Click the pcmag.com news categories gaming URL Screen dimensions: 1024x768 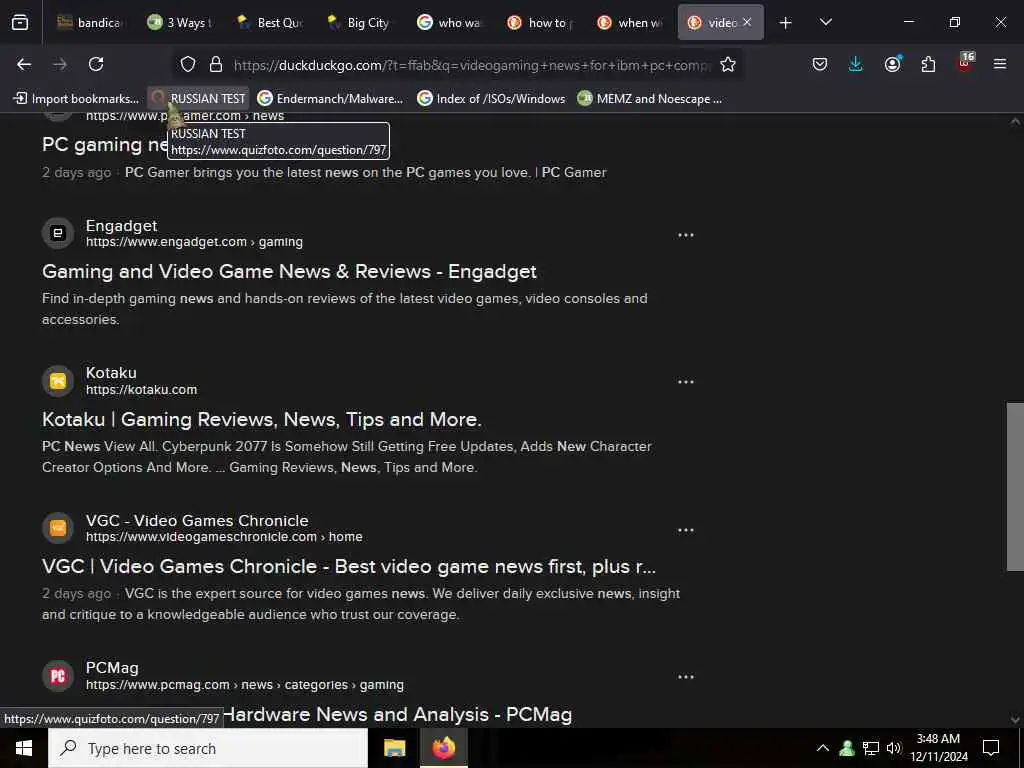click(245, 685)
